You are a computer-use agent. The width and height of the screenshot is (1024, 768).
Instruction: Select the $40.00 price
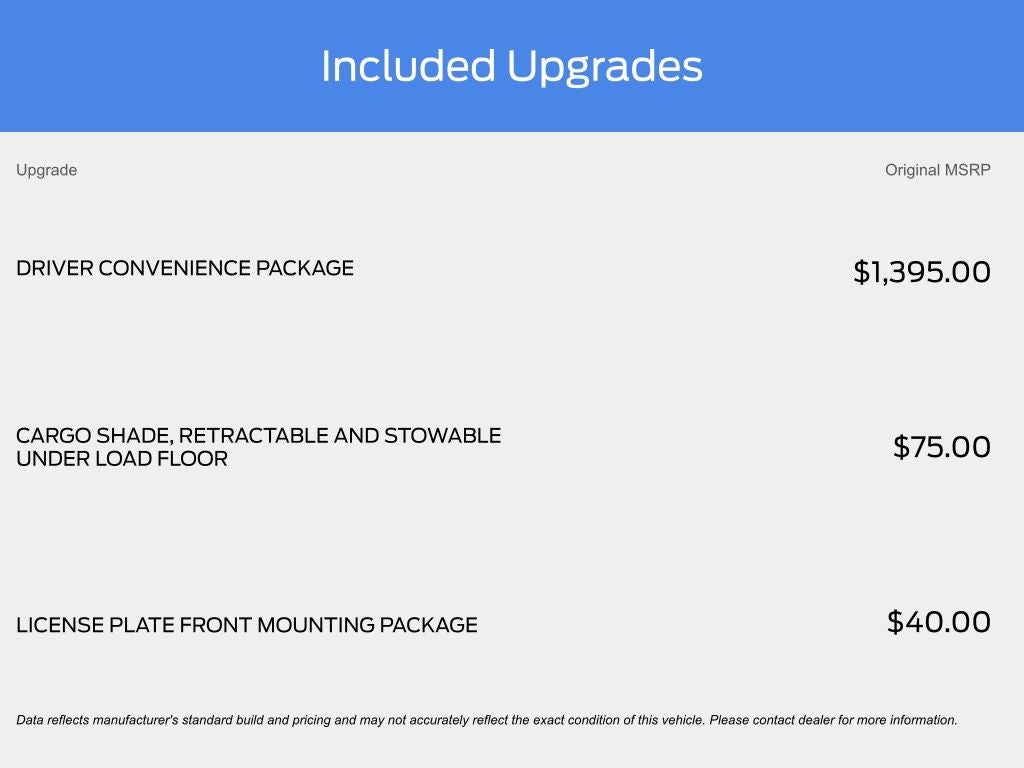[938, 622]
